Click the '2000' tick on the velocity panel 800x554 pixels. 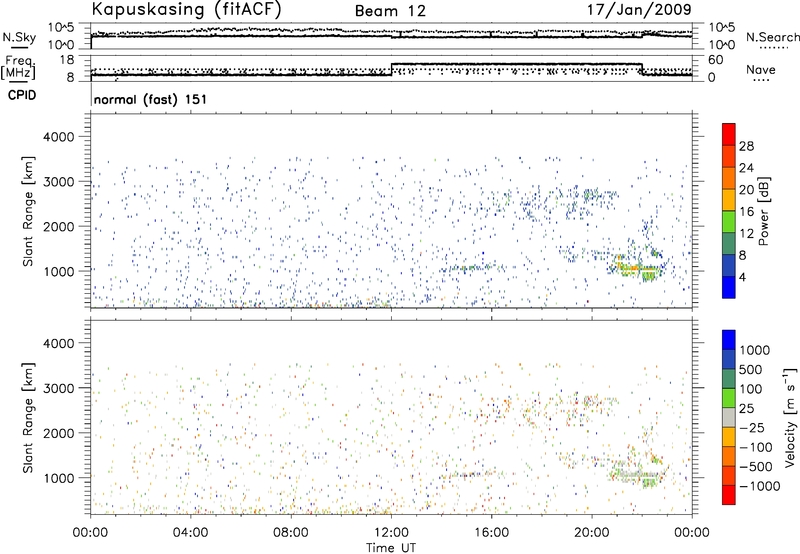click(x=58, y=433)
